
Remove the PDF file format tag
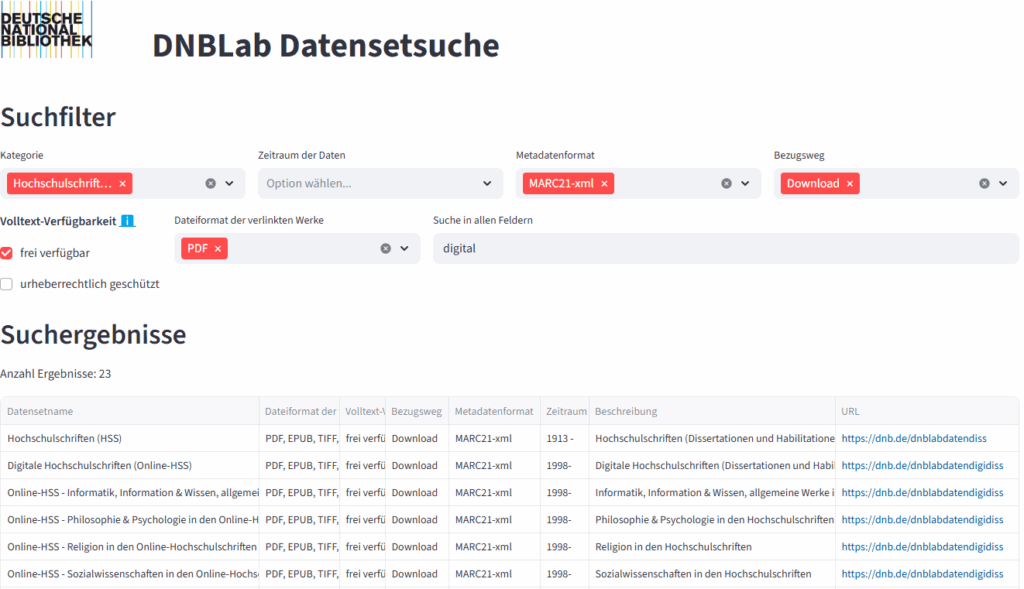click(218, 248)
